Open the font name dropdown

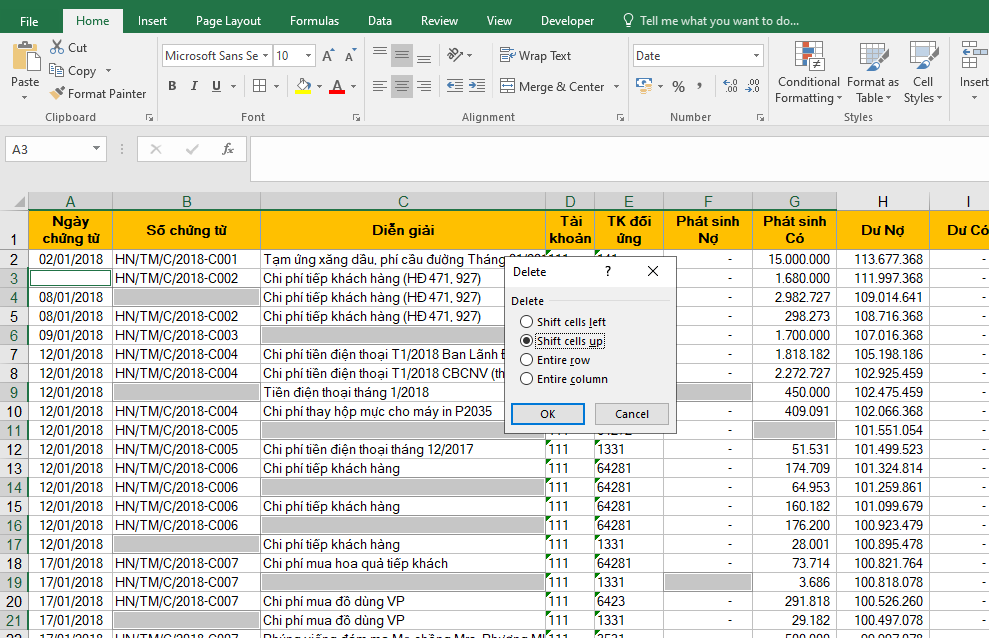(265, 56)
